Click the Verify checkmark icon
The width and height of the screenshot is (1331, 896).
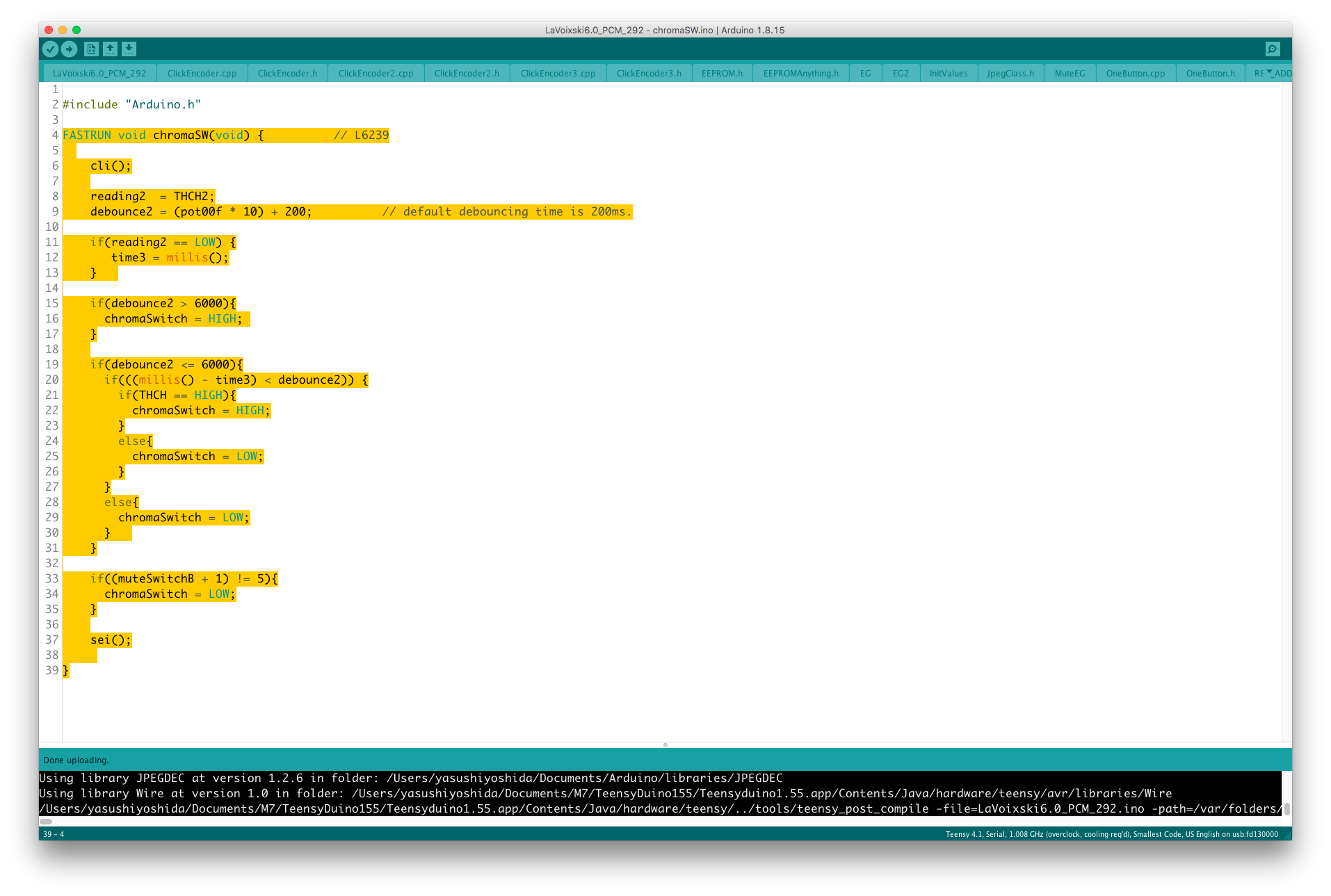pos(50,49)
